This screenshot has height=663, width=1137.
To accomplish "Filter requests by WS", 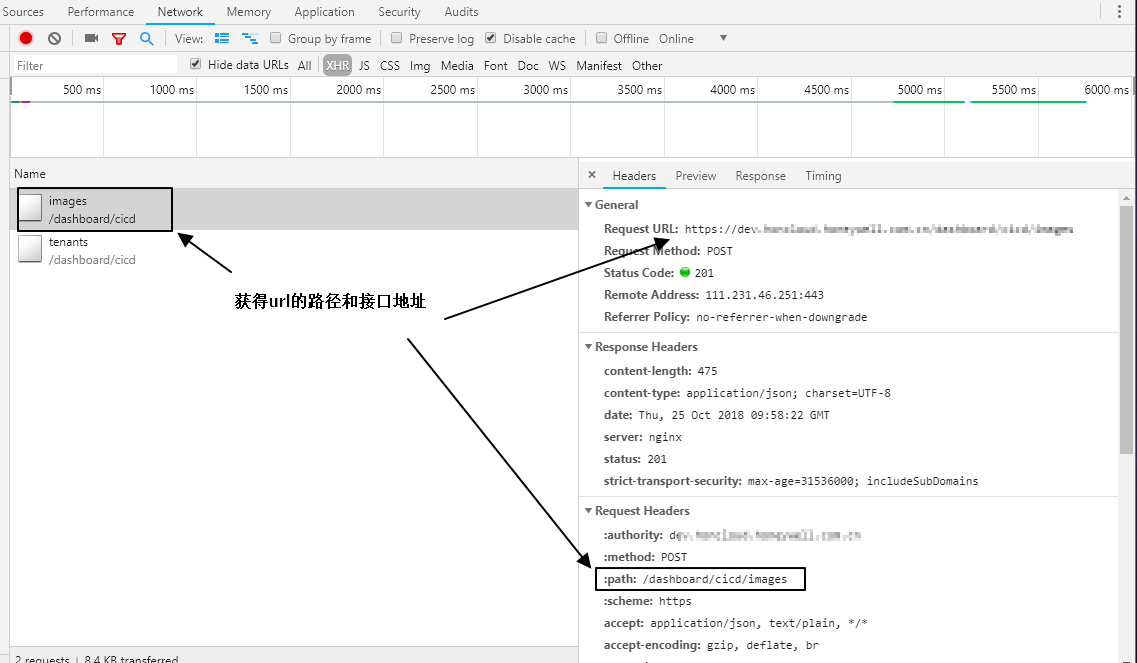I will tap(557, 65).
